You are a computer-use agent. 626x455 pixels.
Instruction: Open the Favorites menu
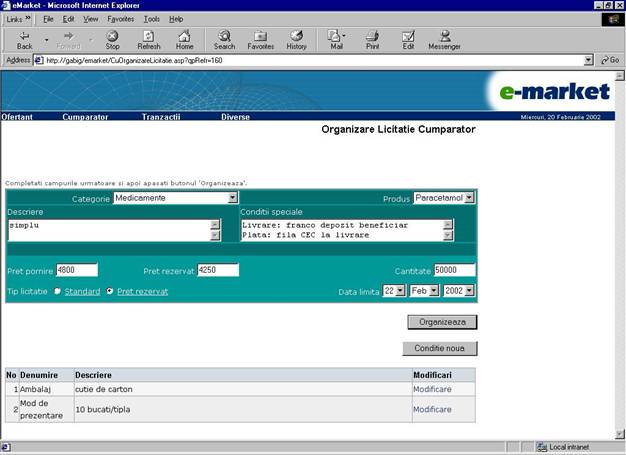(120, 19)
